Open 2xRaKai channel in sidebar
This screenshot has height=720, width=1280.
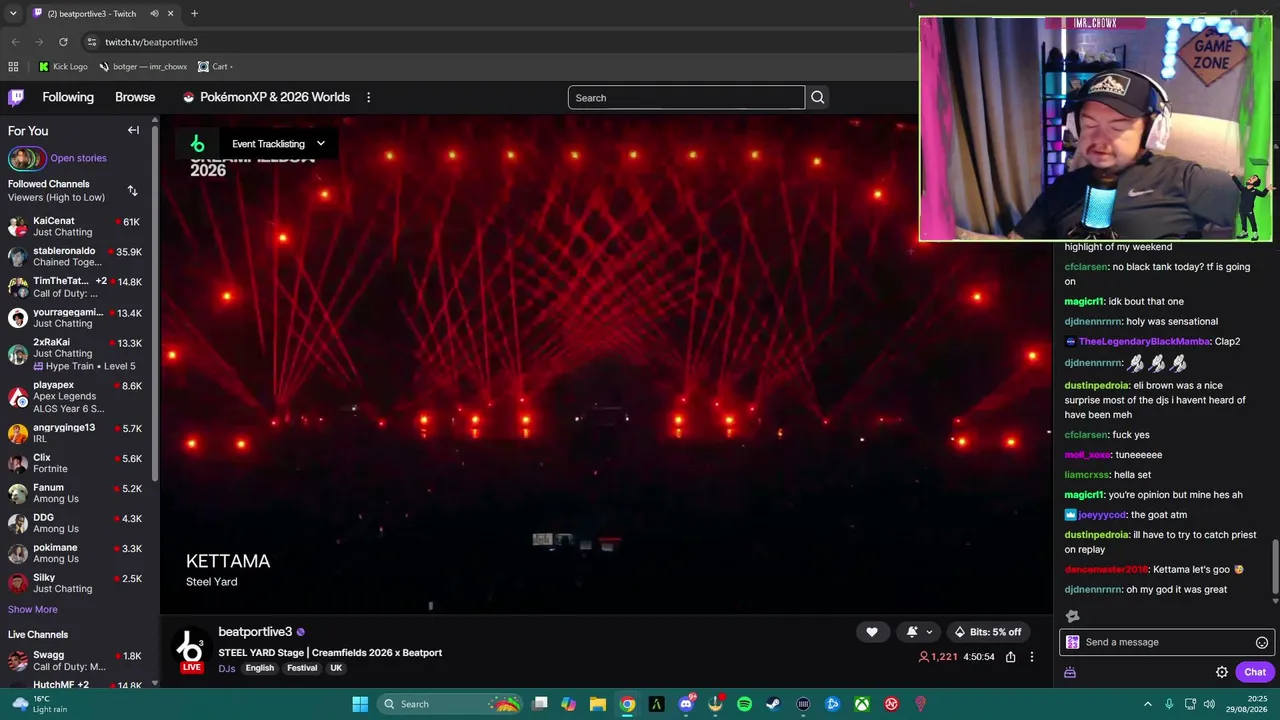coord(78,353)
